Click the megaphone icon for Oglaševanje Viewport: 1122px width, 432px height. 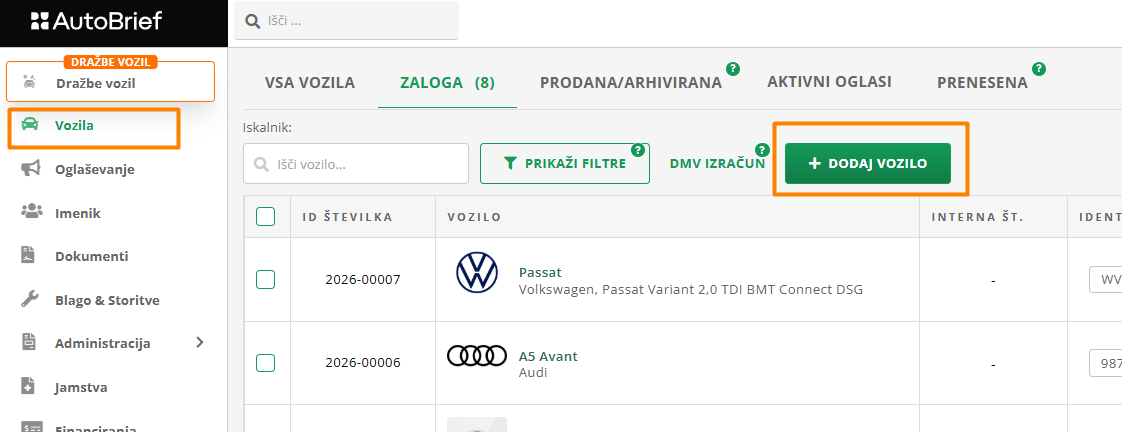(30, 169)
